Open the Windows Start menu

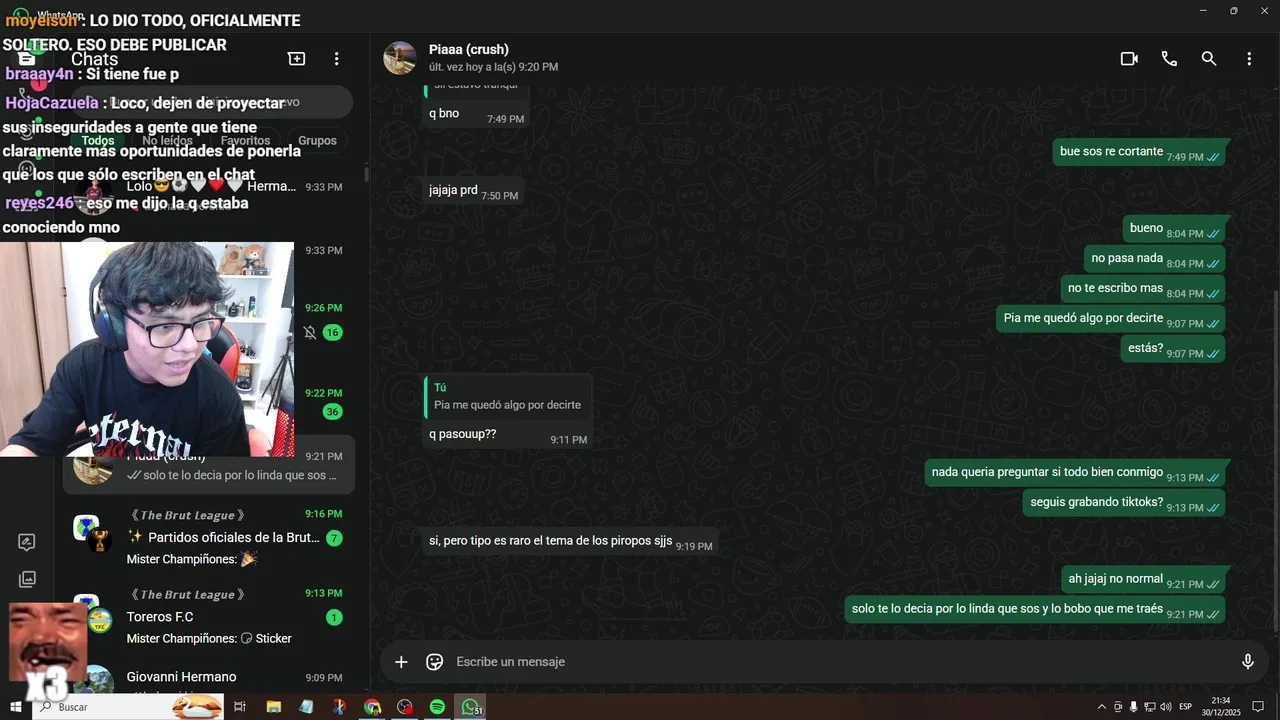point(15,707)
